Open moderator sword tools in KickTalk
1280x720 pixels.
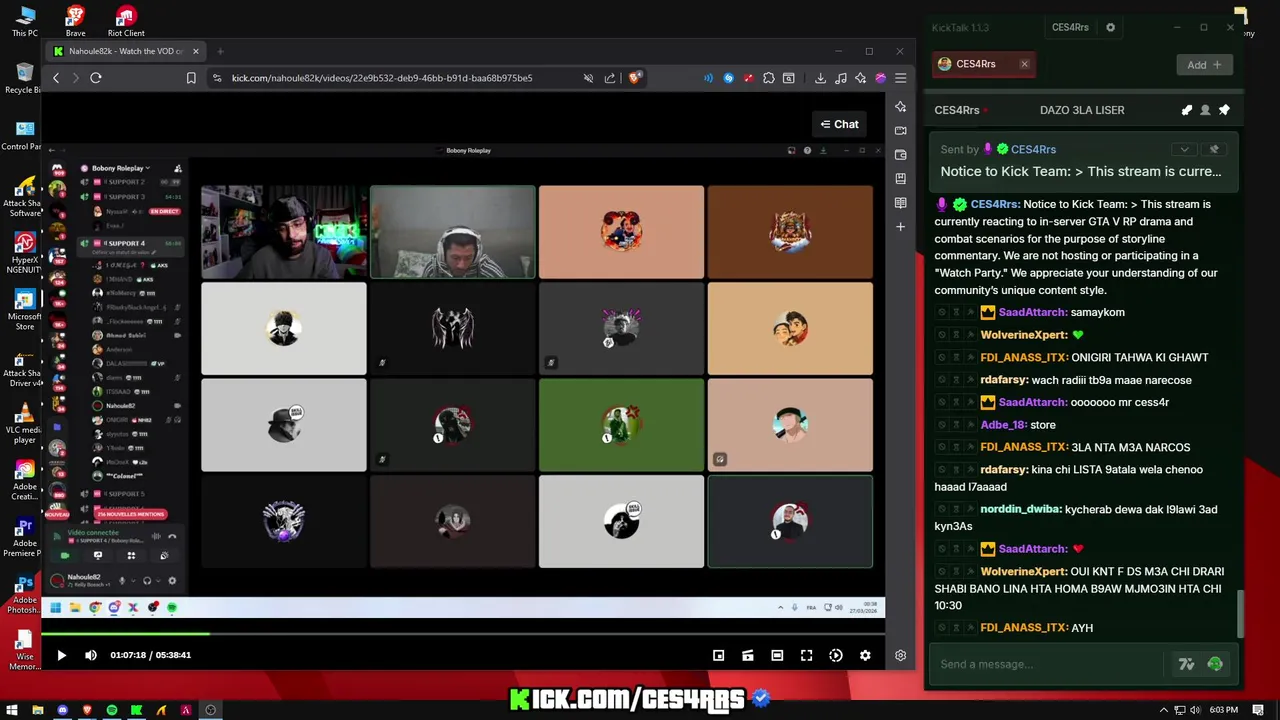tap(1187, 110)
